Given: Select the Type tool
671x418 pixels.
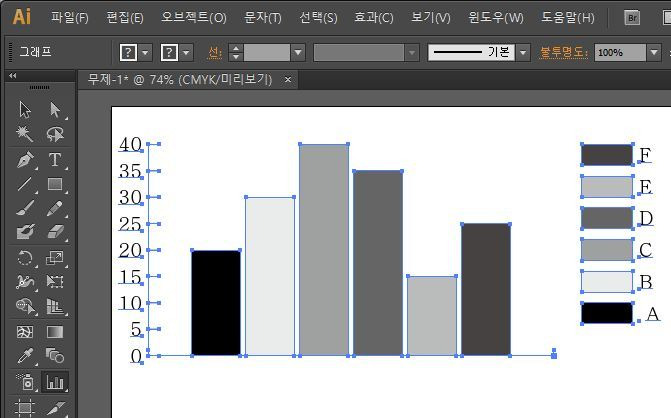Looking at the screenshot, I should [x=55, y=160].
